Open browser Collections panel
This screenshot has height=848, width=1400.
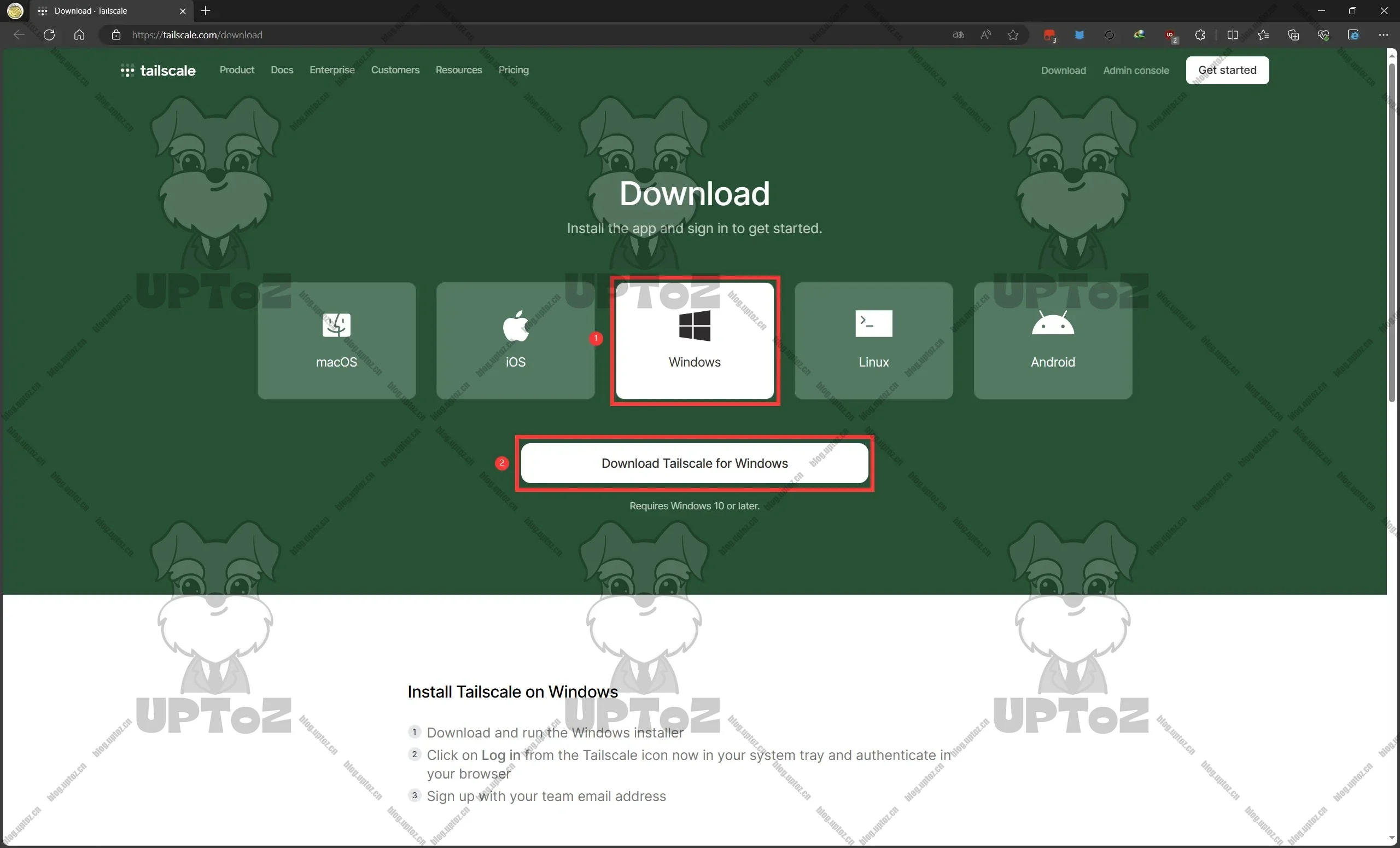[1293, 34]
